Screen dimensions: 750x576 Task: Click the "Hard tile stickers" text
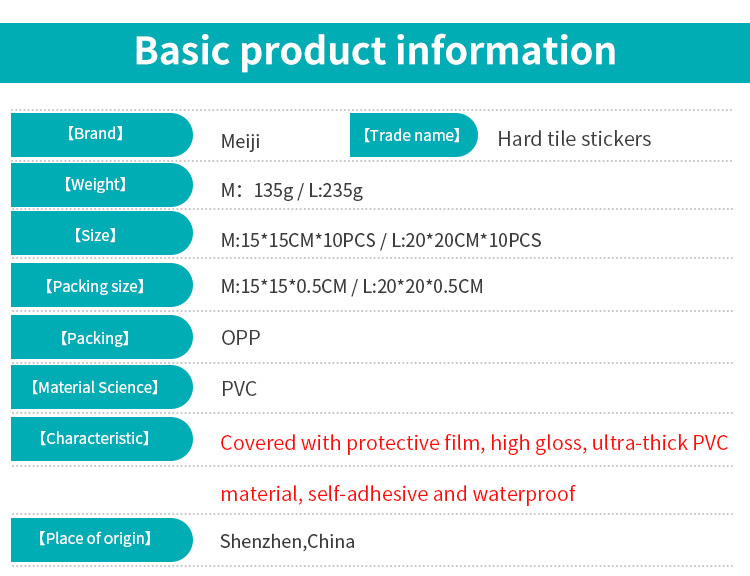574,139
